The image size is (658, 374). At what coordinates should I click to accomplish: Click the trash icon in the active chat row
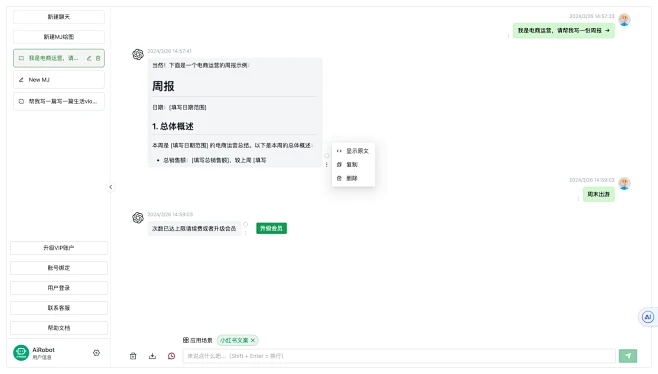(x=98, y=58)
